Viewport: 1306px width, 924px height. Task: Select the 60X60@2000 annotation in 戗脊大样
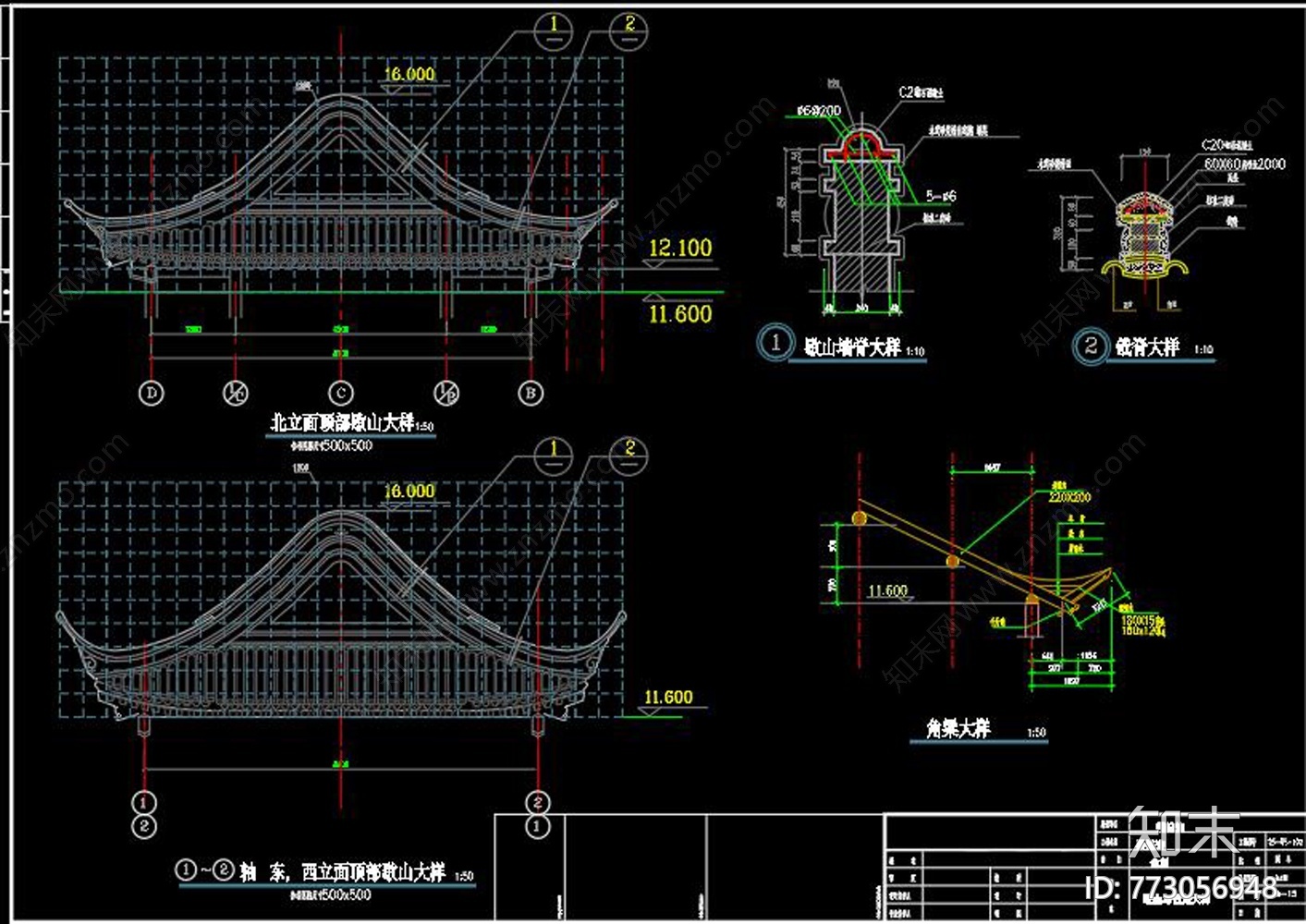[1244, 164]
